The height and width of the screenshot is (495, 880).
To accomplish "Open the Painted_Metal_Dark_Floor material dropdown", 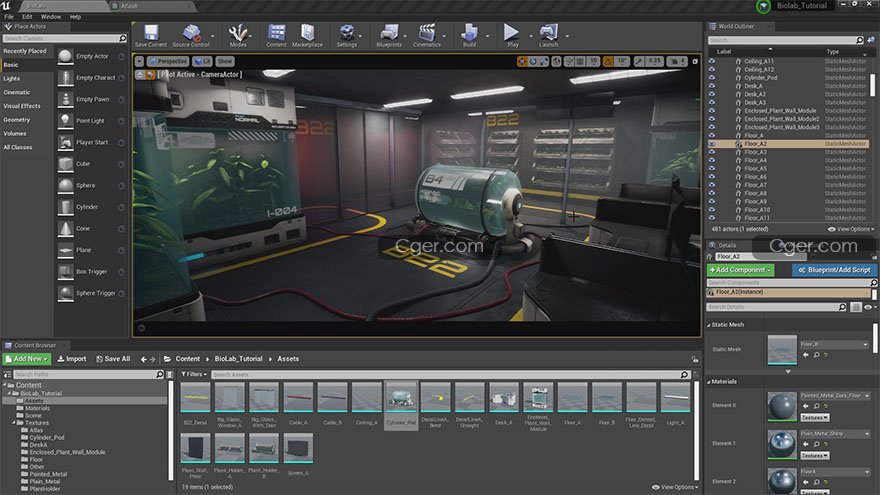I will pos(835,396).
